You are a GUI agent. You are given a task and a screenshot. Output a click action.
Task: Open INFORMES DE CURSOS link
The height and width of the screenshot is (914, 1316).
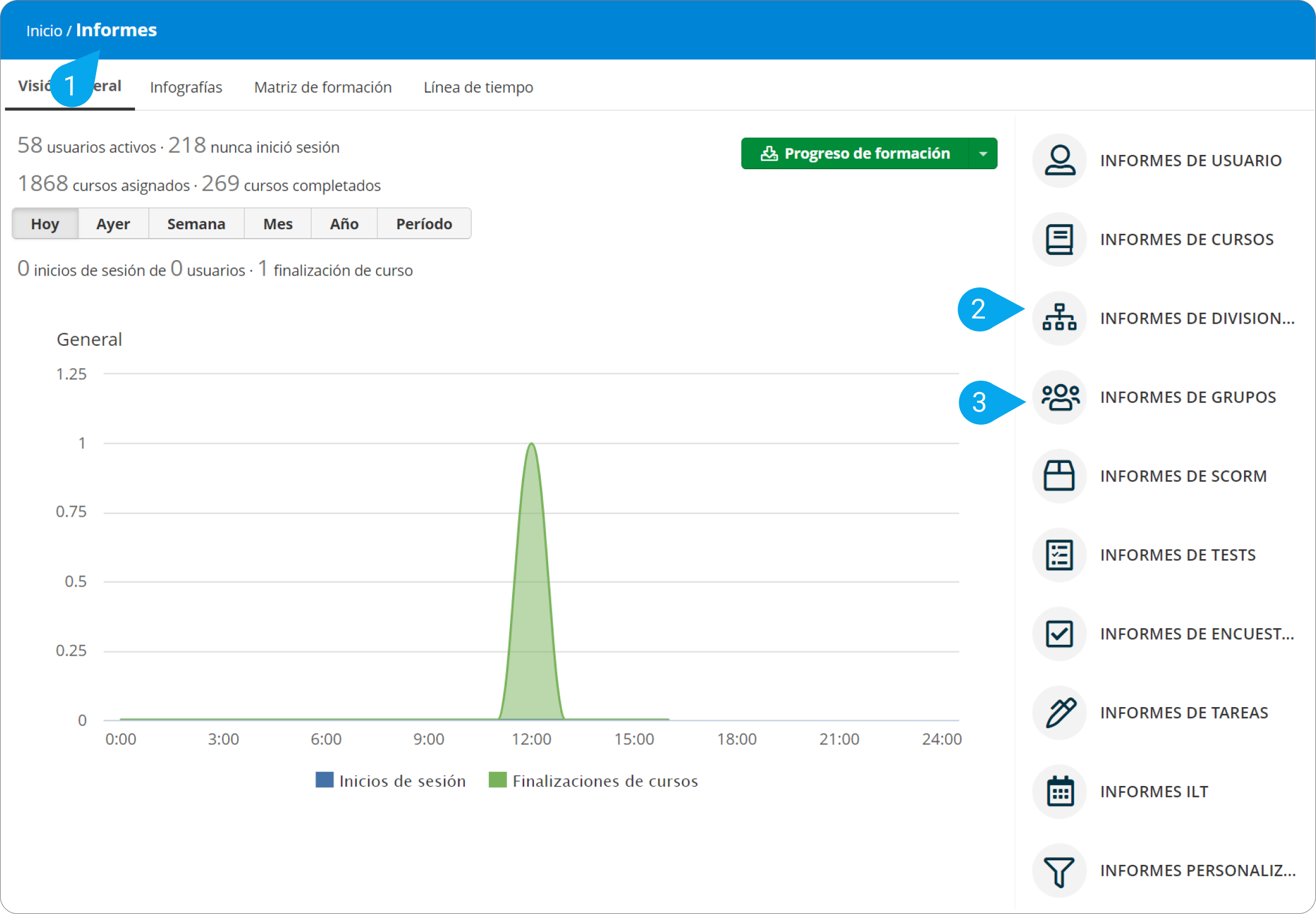pos(1187,240)
